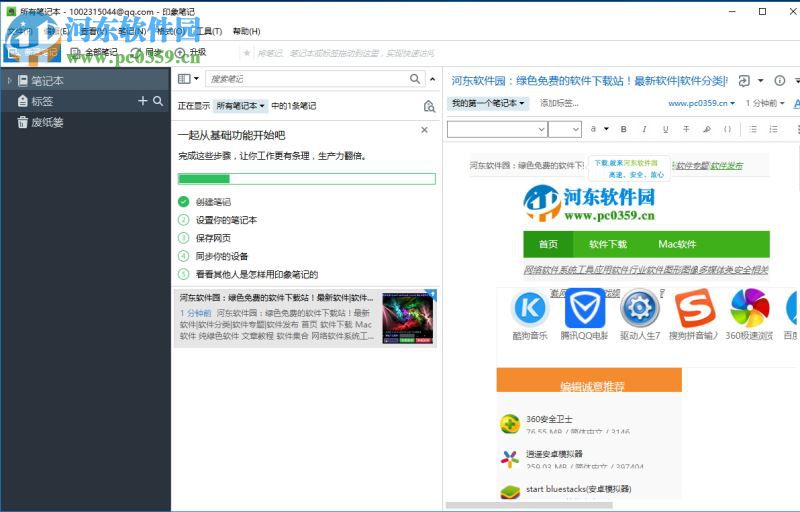
Task: Click the 360极速浏览 app icon
Action: (749, 308)
